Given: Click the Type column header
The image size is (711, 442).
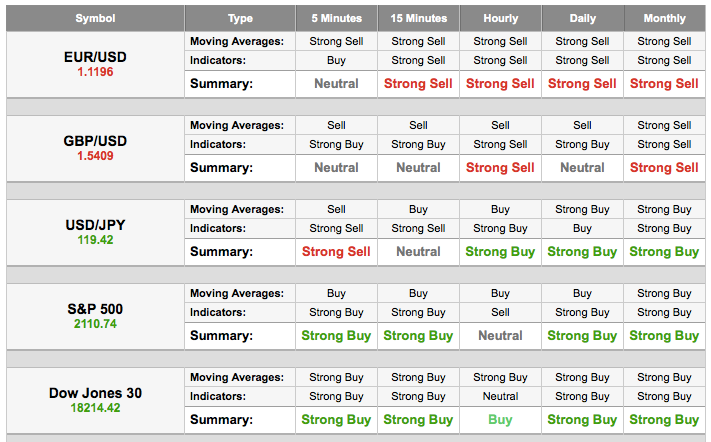Looking at the screenshot, I should tap(240, 18).
